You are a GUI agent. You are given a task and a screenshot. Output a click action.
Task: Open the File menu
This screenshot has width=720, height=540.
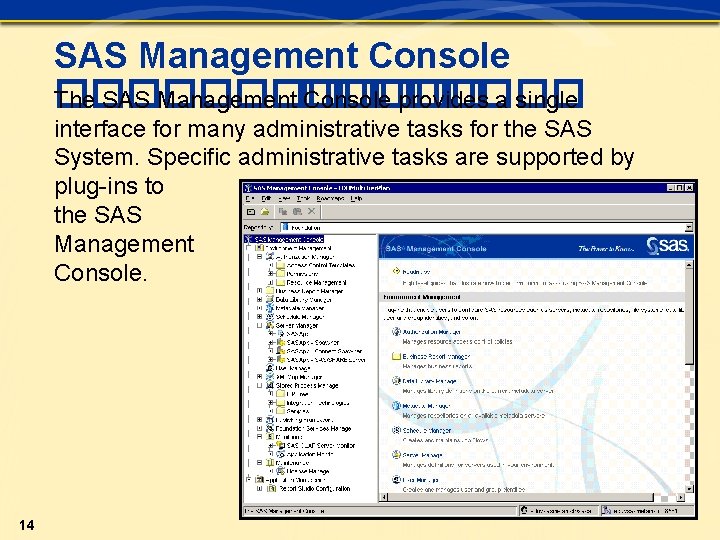(x=249, y=198)
